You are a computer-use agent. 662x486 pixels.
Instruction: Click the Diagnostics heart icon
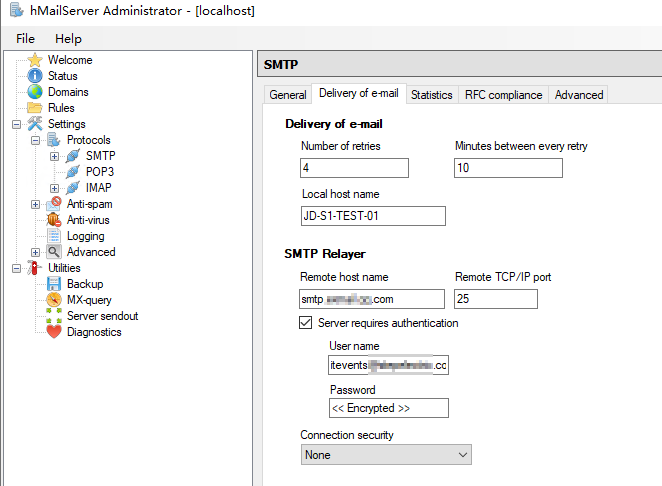pos(54,332)
